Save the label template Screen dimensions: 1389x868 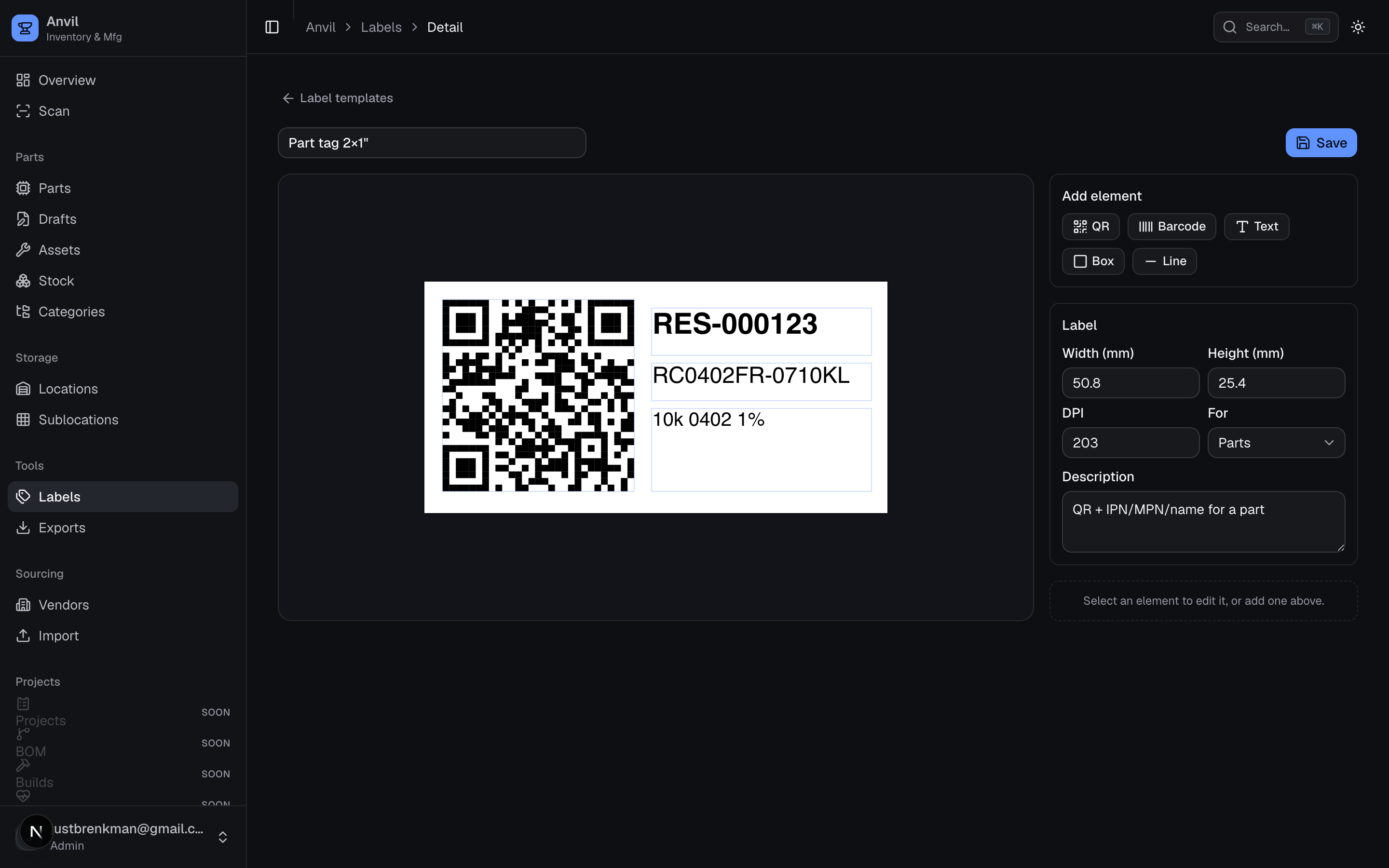pyautogui.click(x=1321, y=143)
